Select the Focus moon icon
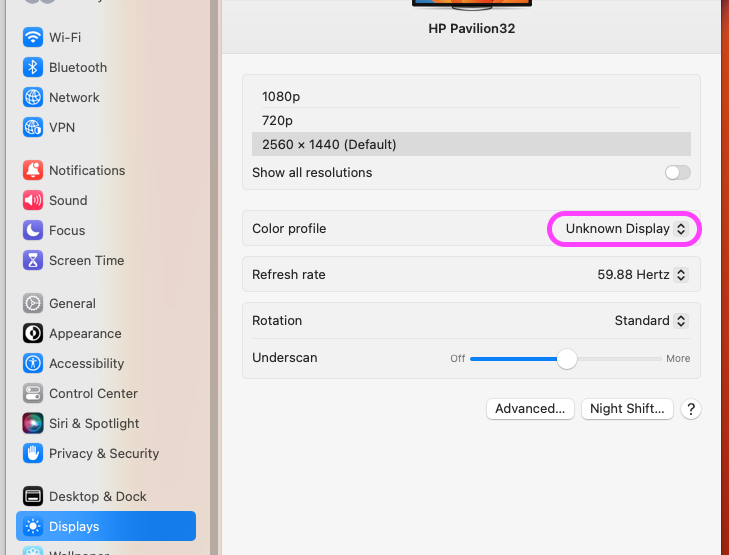The height and width of the screenshot is (555, 729). tap(33, 231)
